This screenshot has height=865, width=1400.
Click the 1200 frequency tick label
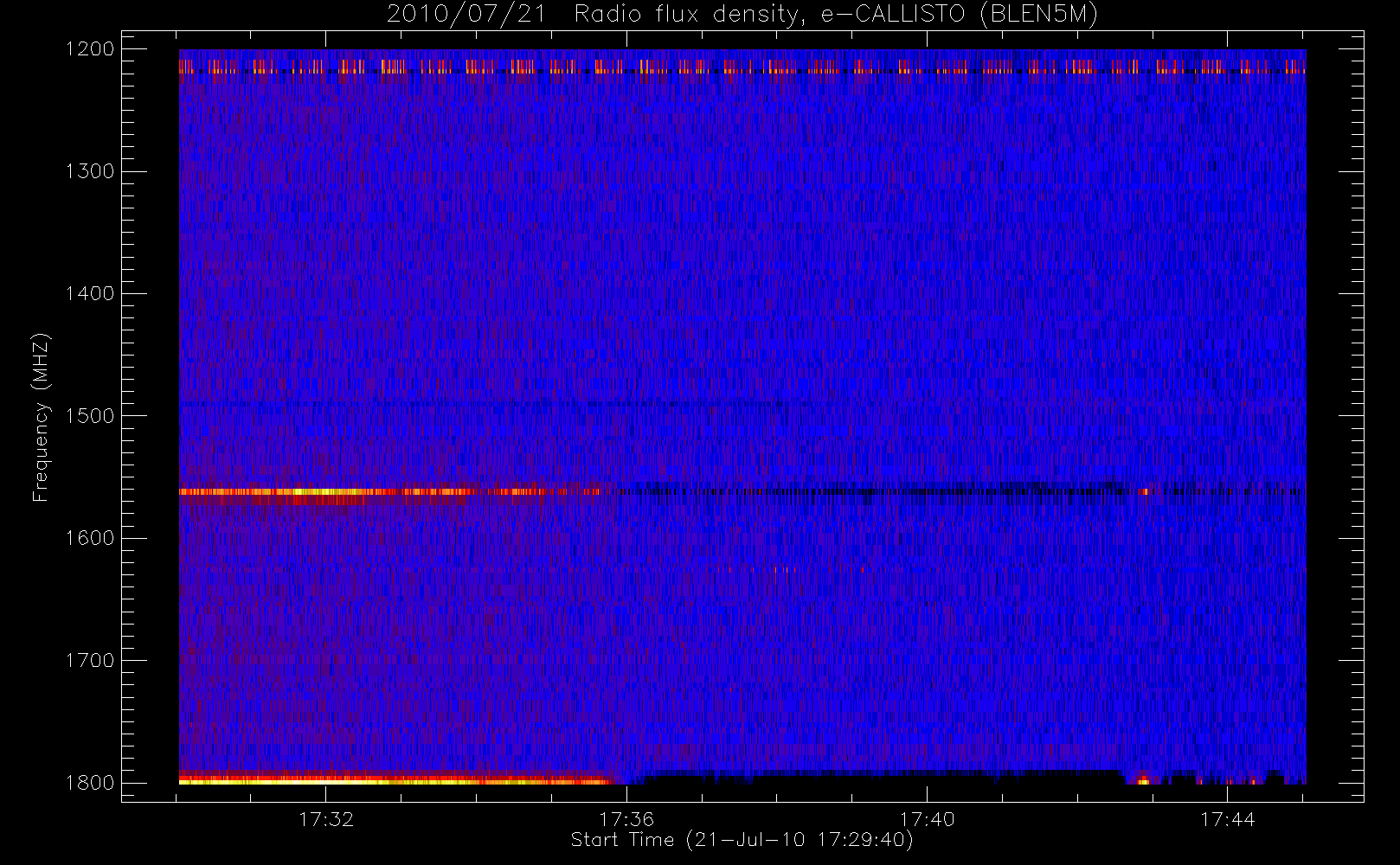tap(91, 49)
